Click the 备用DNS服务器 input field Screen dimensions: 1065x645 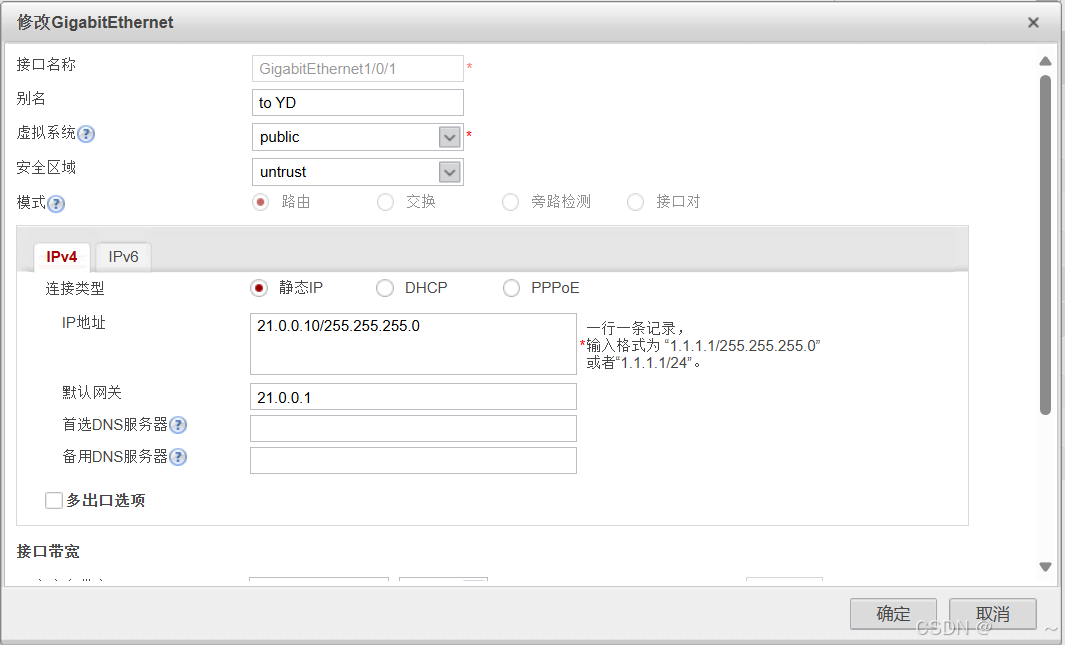pos(413,460)
